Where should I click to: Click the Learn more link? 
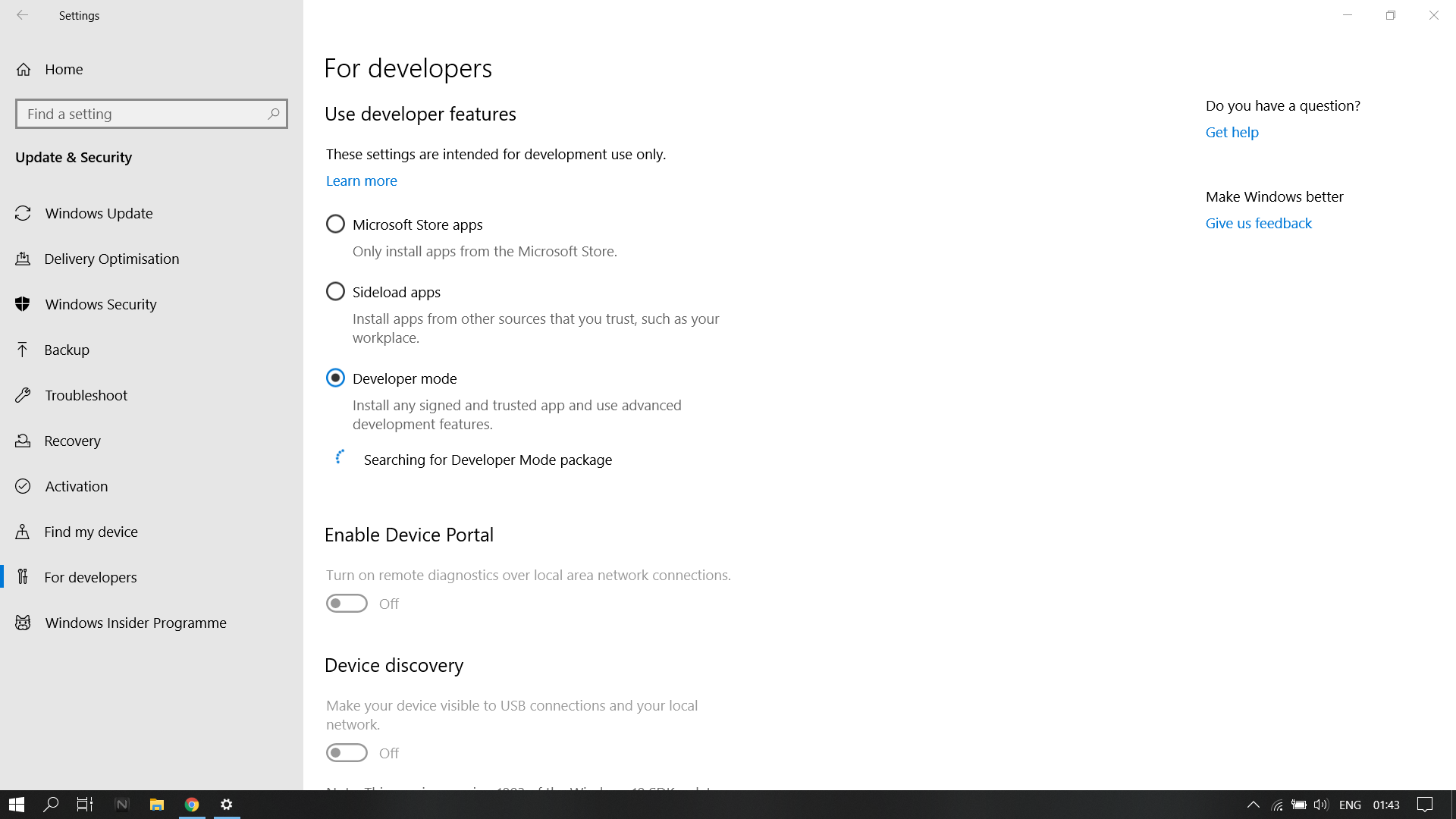point(362,180)
